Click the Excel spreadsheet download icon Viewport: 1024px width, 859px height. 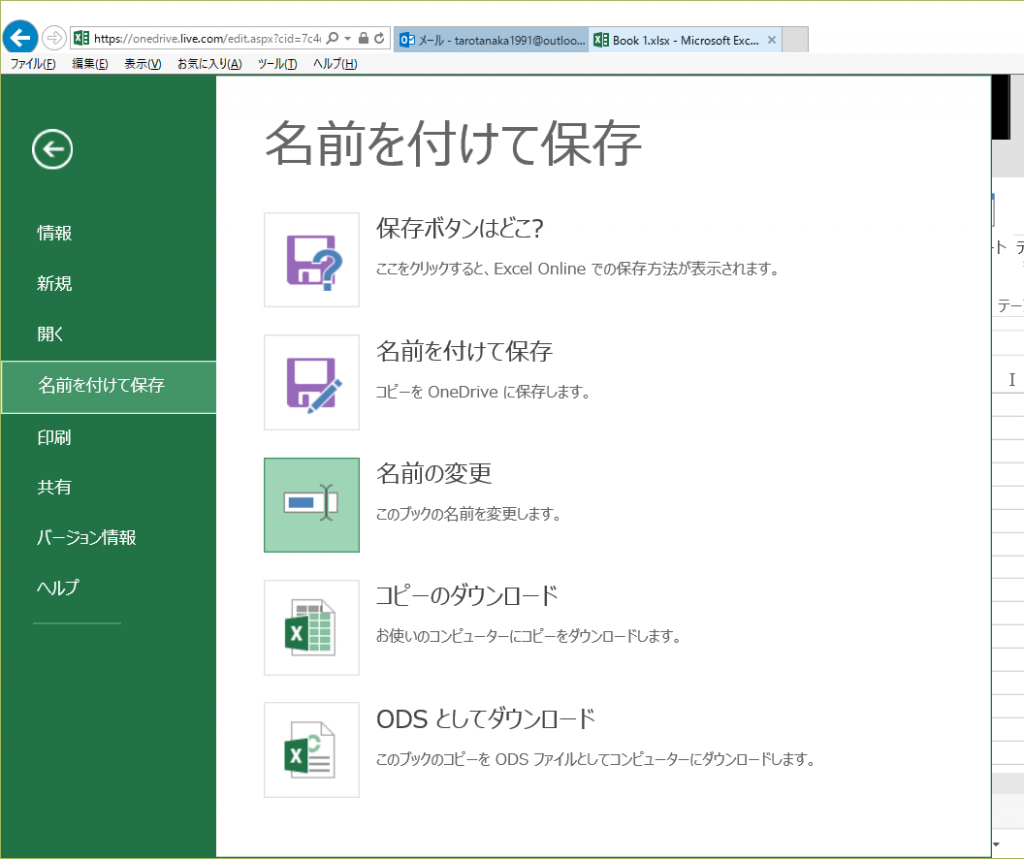tap(312, 628)
